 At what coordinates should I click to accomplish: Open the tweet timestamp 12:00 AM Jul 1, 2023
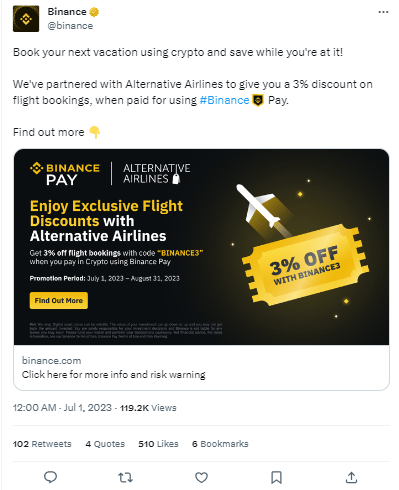62,408
